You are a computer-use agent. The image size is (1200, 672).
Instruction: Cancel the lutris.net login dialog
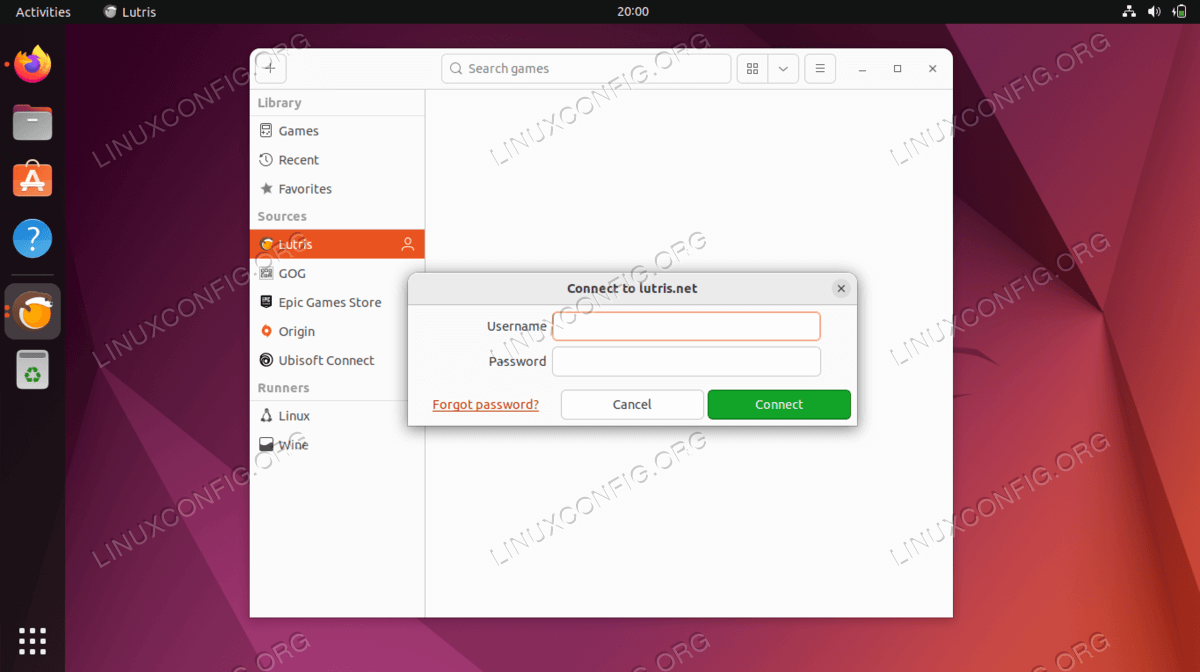(632, 405)
